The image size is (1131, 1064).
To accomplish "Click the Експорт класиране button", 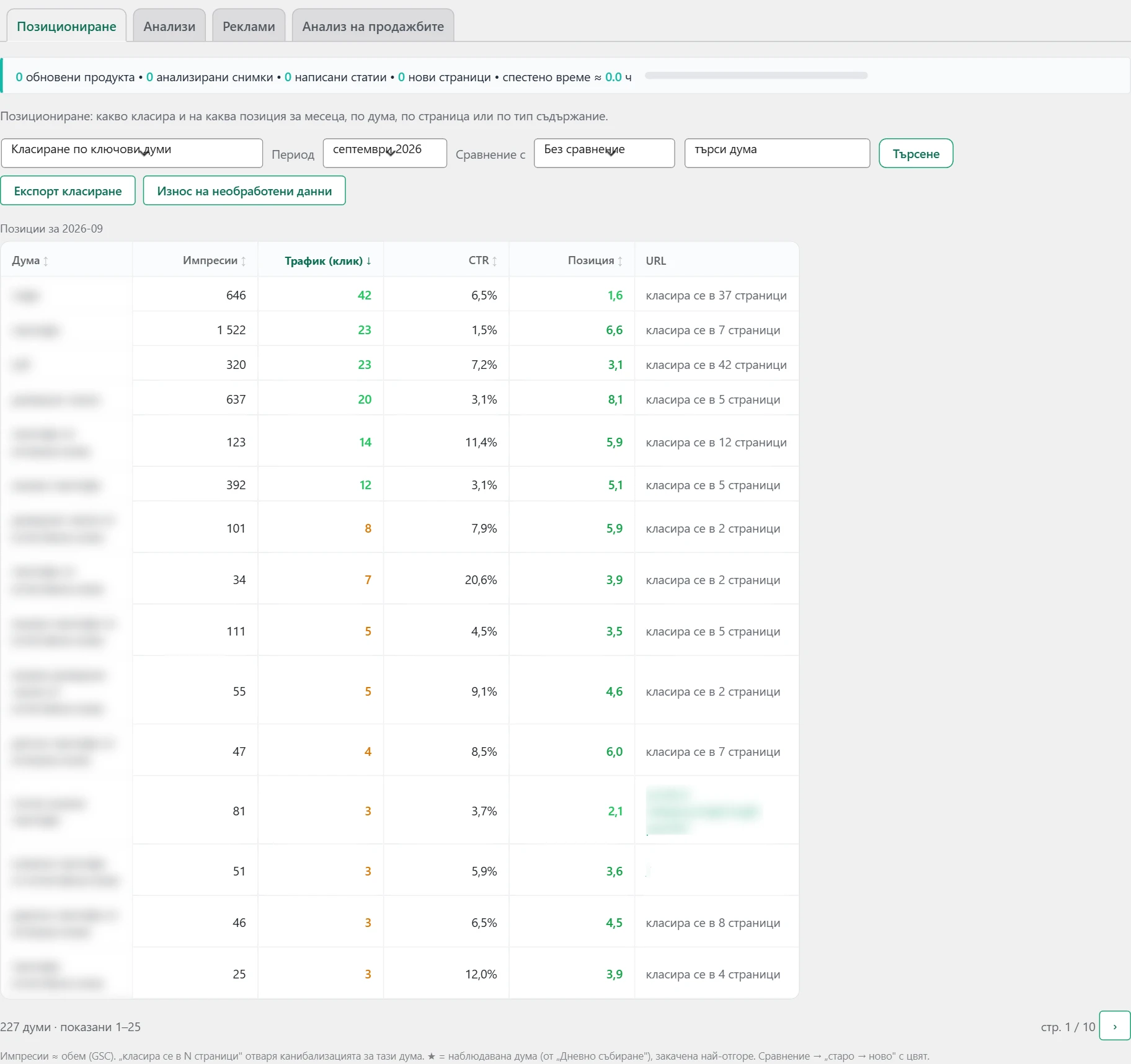I will click(x=68, y=190).
